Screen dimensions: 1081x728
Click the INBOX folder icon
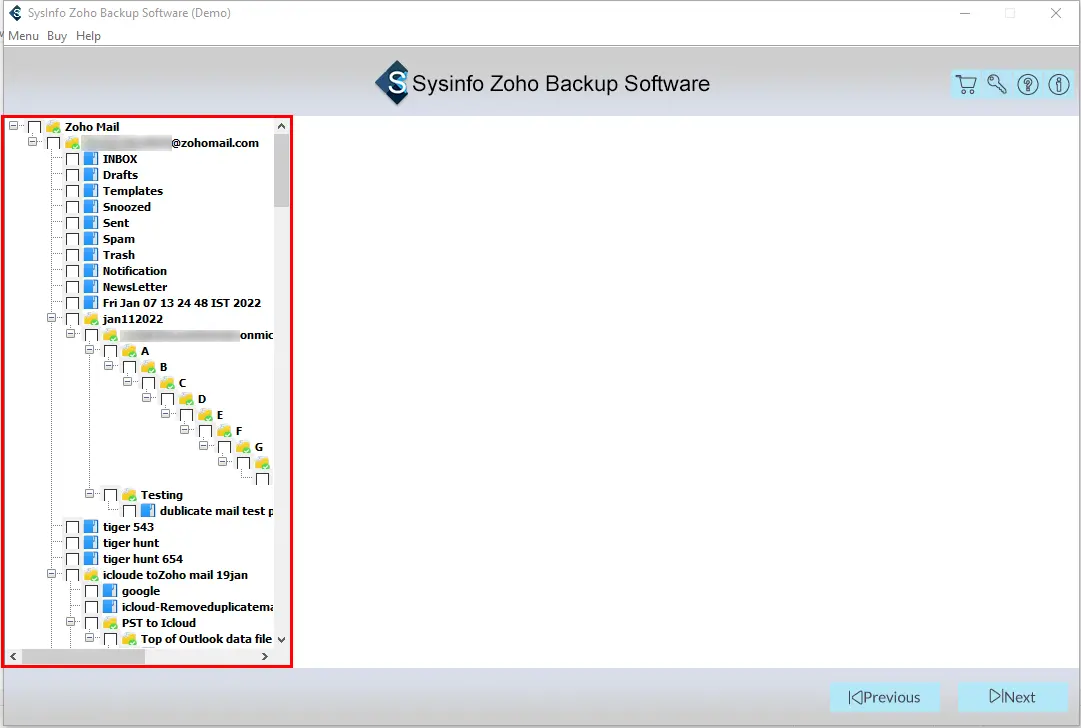[91, 159]
